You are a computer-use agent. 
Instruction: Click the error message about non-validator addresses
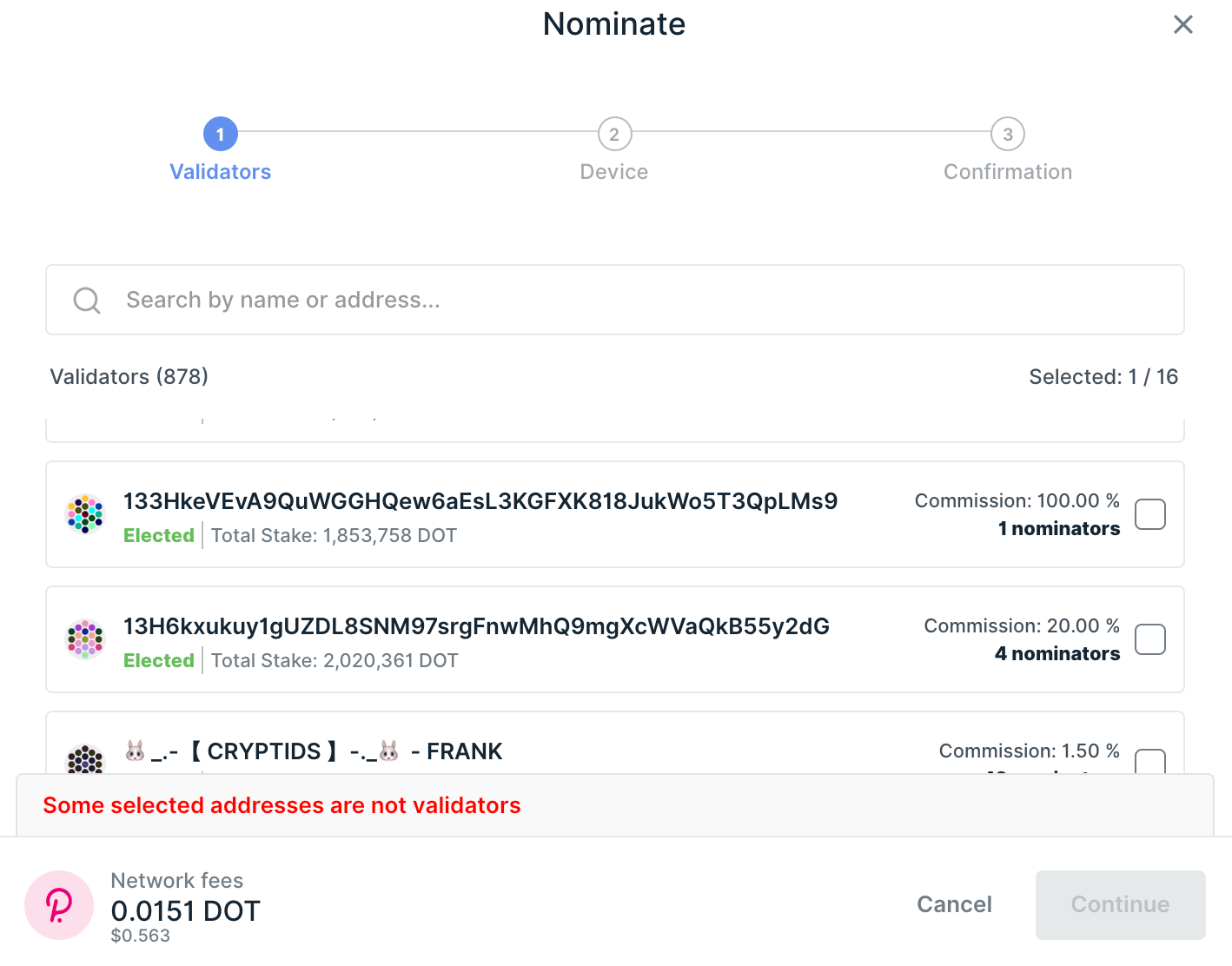282,805
